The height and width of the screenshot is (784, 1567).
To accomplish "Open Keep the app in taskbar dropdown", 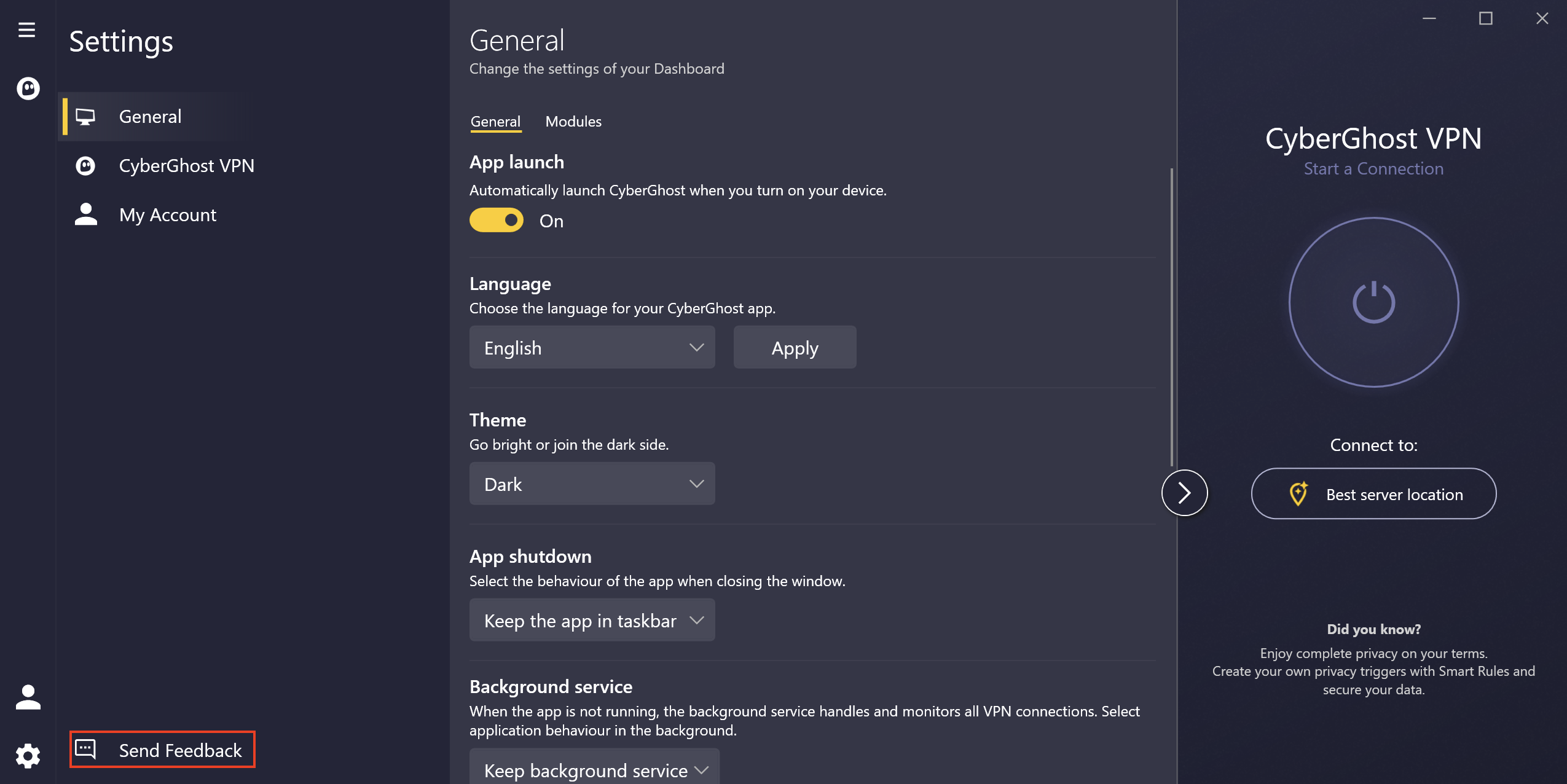I will [x=592, y=620].
